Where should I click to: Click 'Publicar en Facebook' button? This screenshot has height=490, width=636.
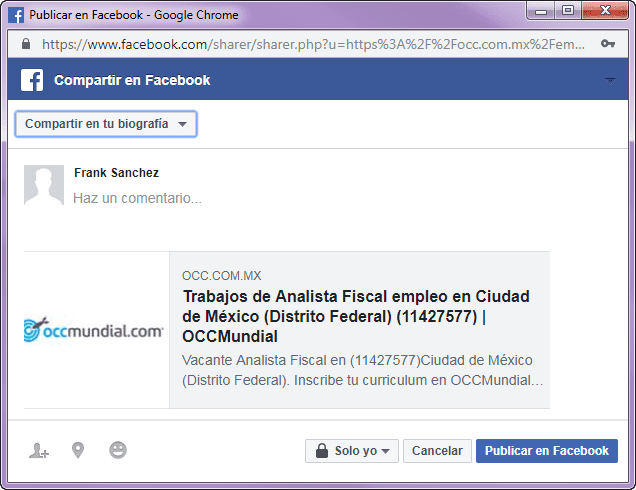[x=547, y=451]
